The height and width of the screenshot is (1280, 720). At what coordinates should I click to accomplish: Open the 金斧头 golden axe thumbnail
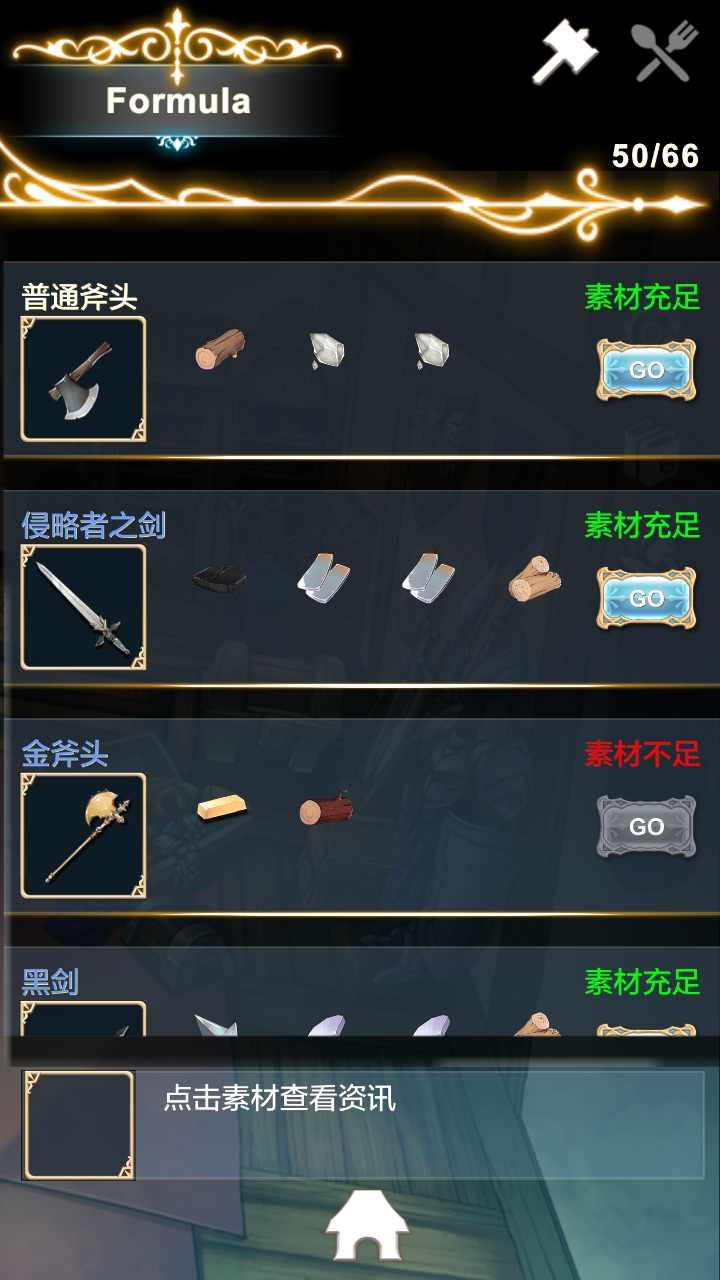pos(83,835)
